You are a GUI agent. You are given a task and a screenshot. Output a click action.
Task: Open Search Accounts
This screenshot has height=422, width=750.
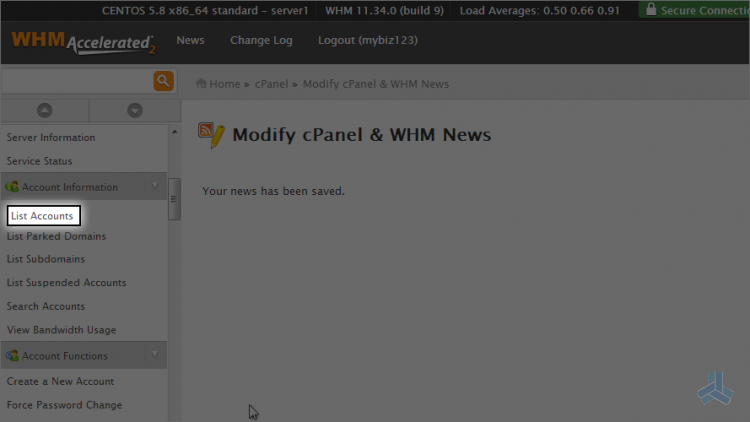[45, 306]
